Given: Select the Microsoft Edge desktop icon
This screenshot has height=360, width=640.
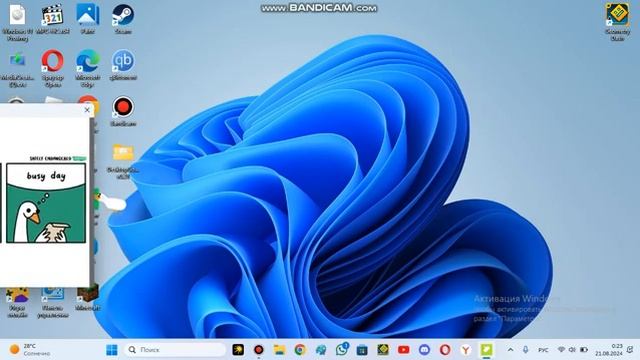Looking at the screenshot, I should pos(88,68).
